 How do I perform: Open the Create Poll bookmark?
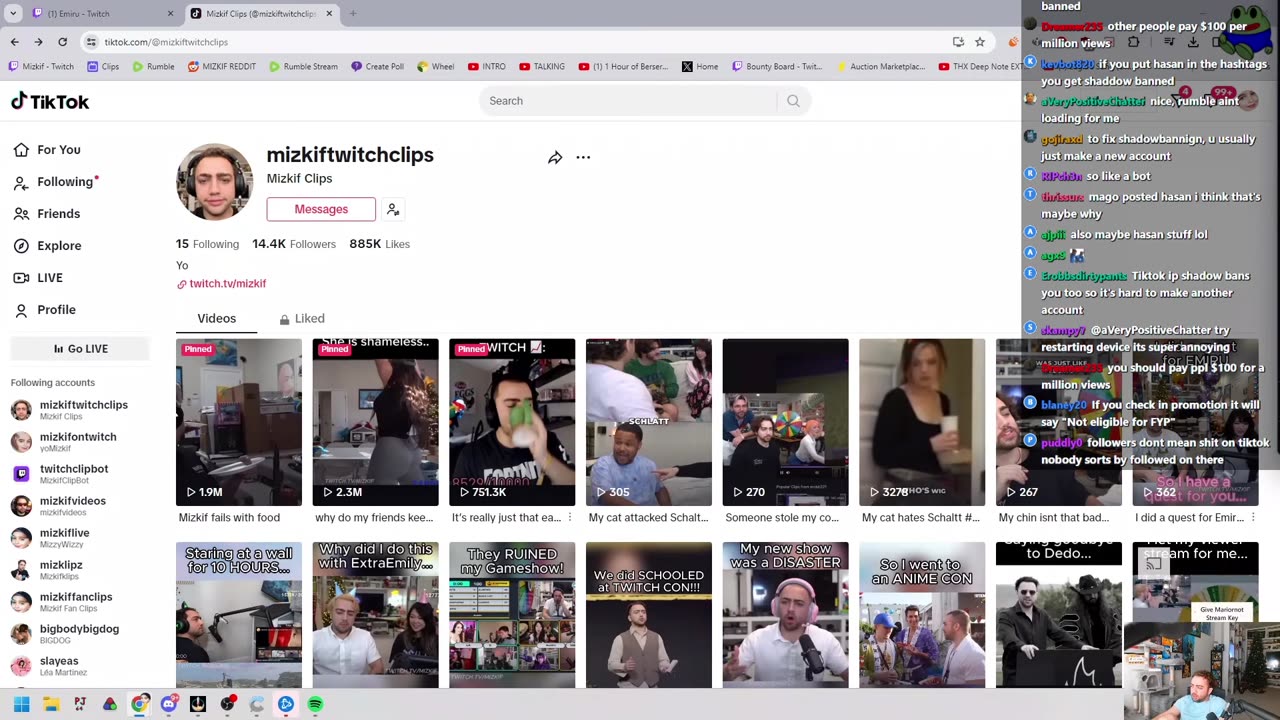coord(377,67)
